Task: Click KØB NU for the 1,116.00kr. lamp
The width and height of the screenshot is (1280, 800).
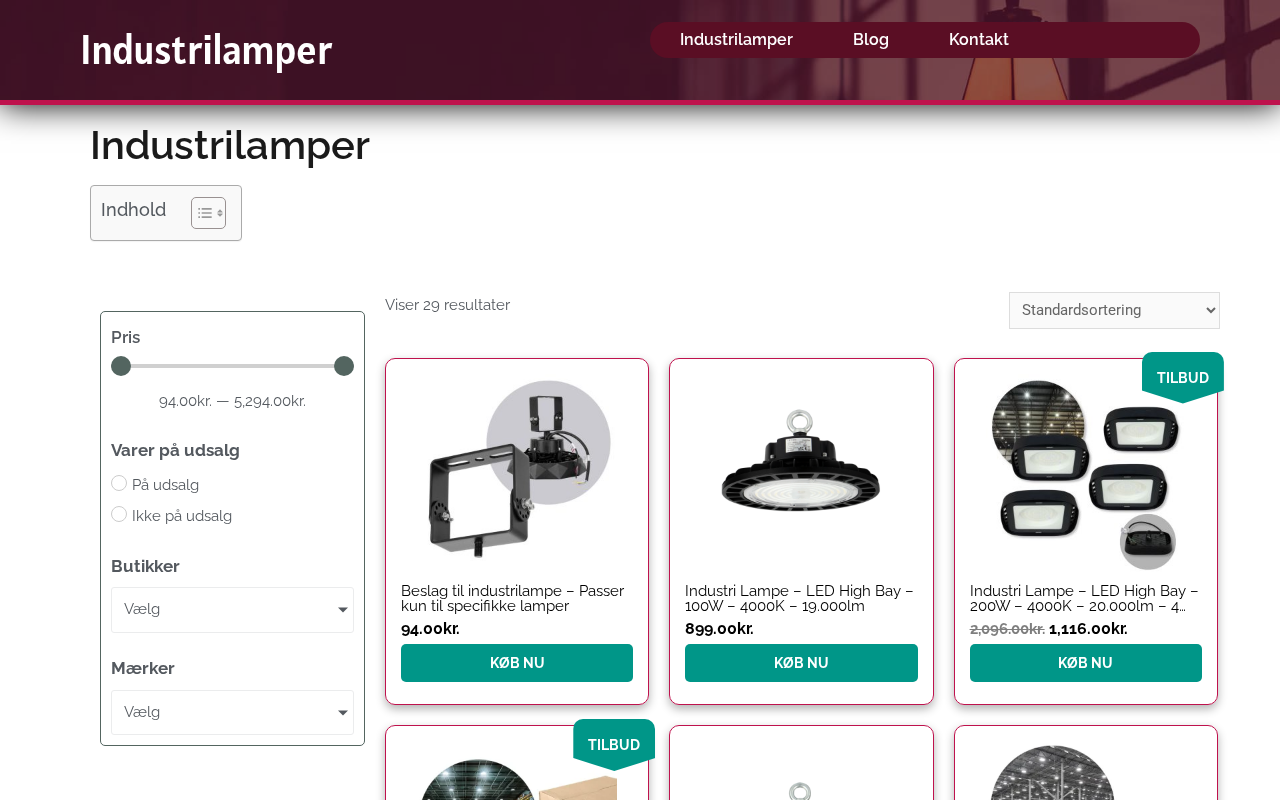Action: pyautogui.click(x=1085, y=663)
